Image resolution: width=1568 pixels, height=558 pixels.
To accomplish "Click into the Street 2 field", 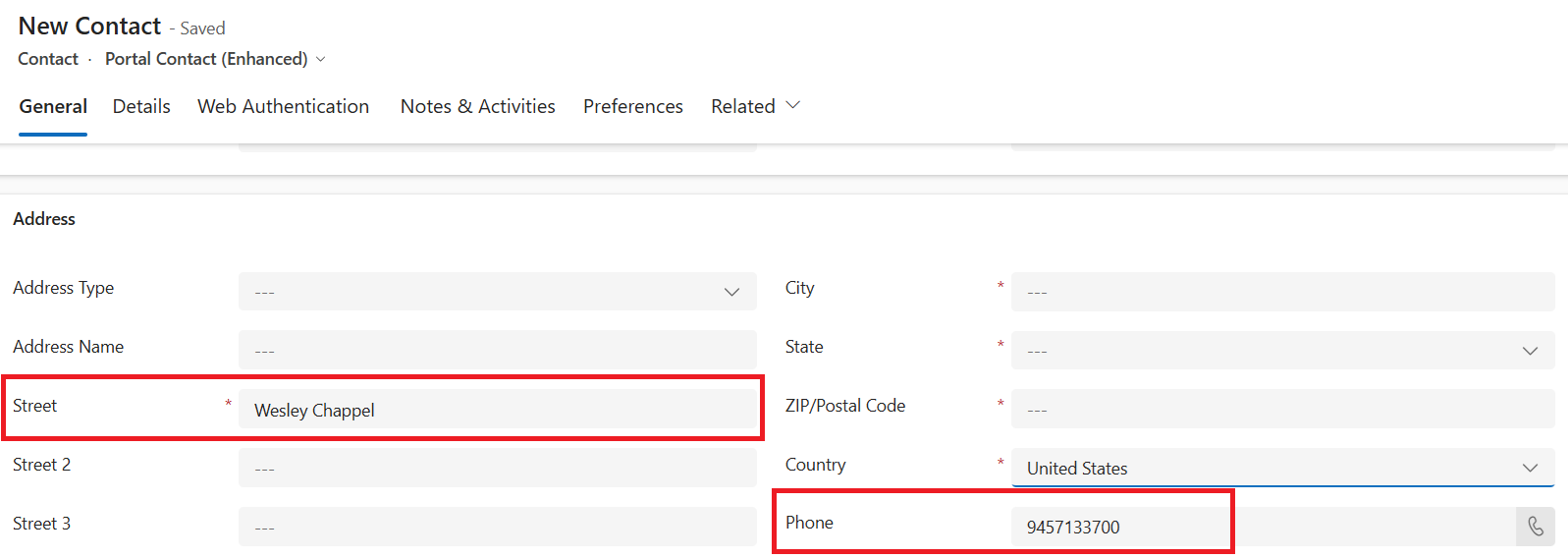I will coord(497,469).
